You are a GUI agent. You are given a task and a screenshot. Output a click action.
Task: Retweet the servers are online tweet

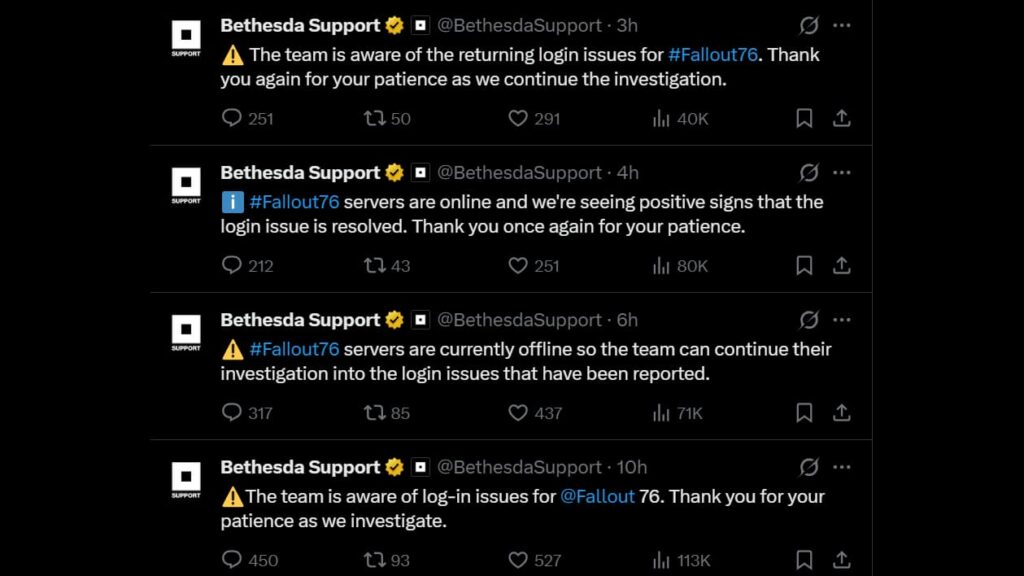click(x=375, y=265)
